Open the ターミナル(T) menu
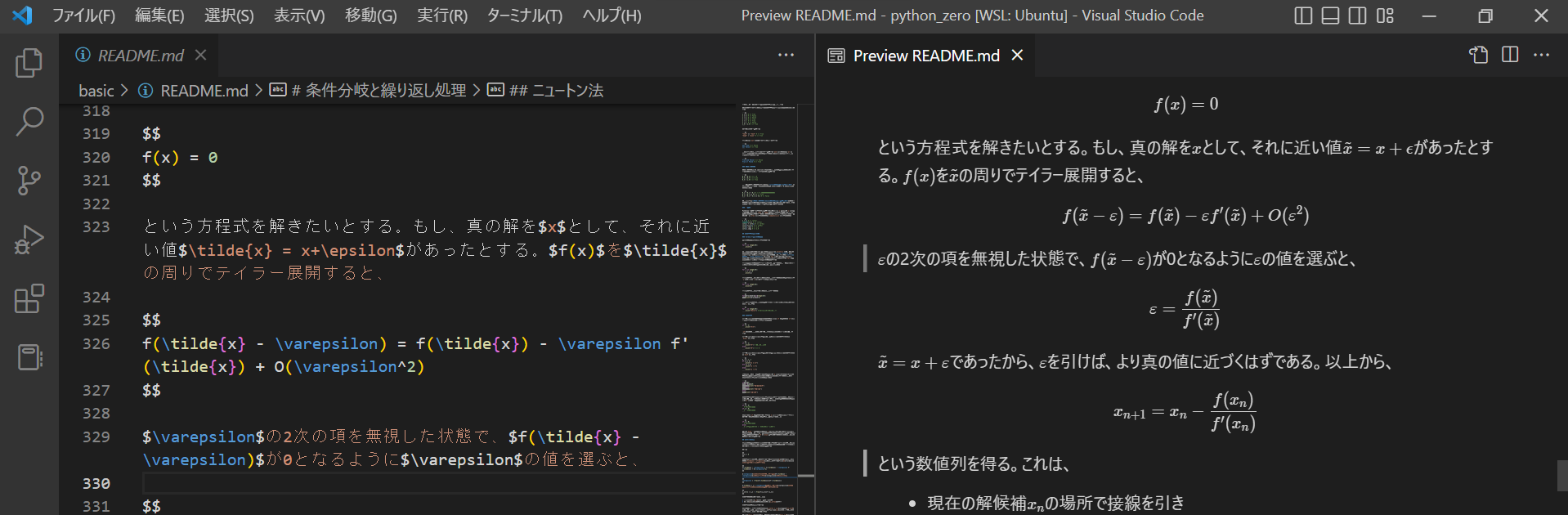The height and width of the screenshot is (515, 1568). (x=524, y=16)
